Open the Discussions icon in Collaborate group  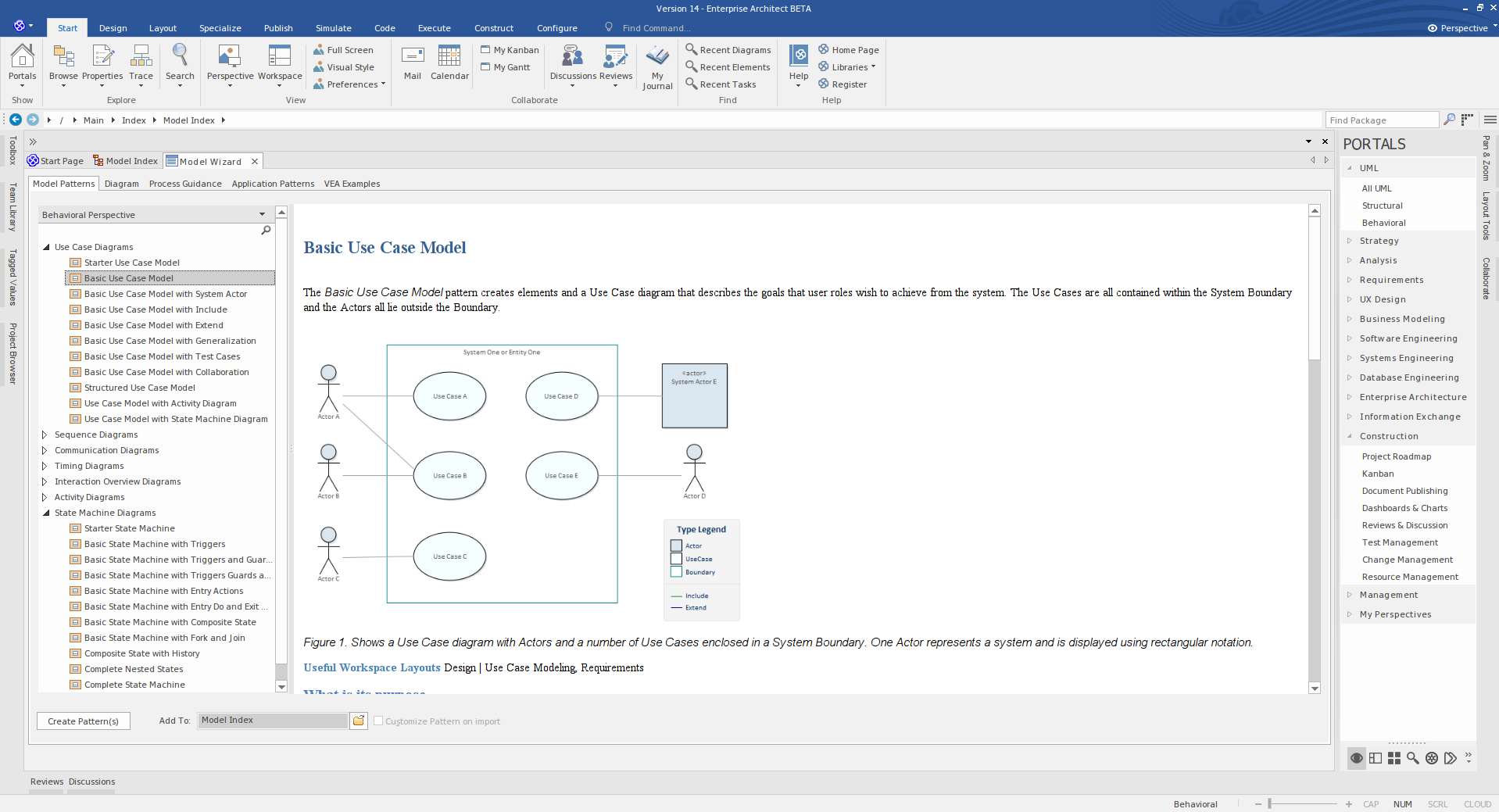click(x=573, y=63)
